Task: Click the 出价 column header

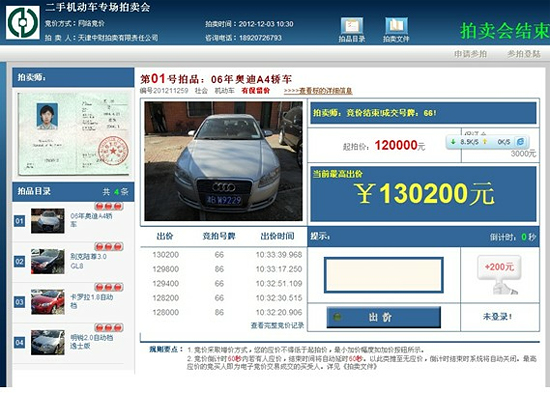Action: pyautogui.click(x=165, y=236)
